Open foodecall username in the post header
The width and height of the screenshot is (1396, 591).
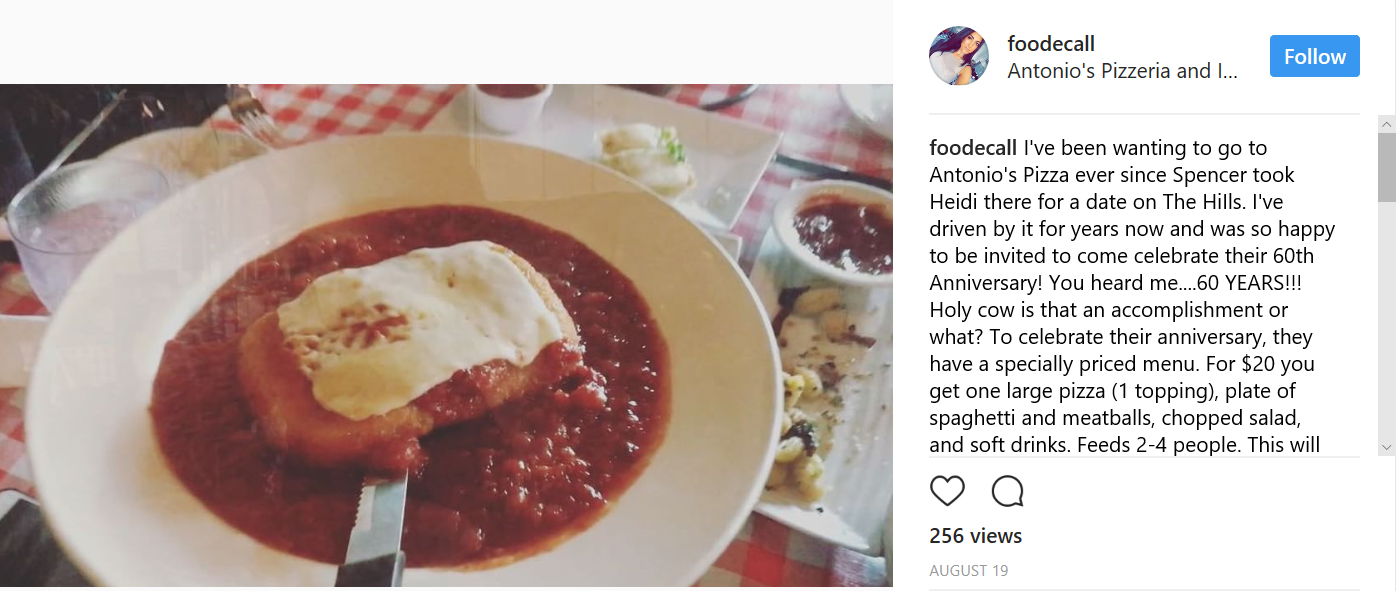coord(1050,44)
